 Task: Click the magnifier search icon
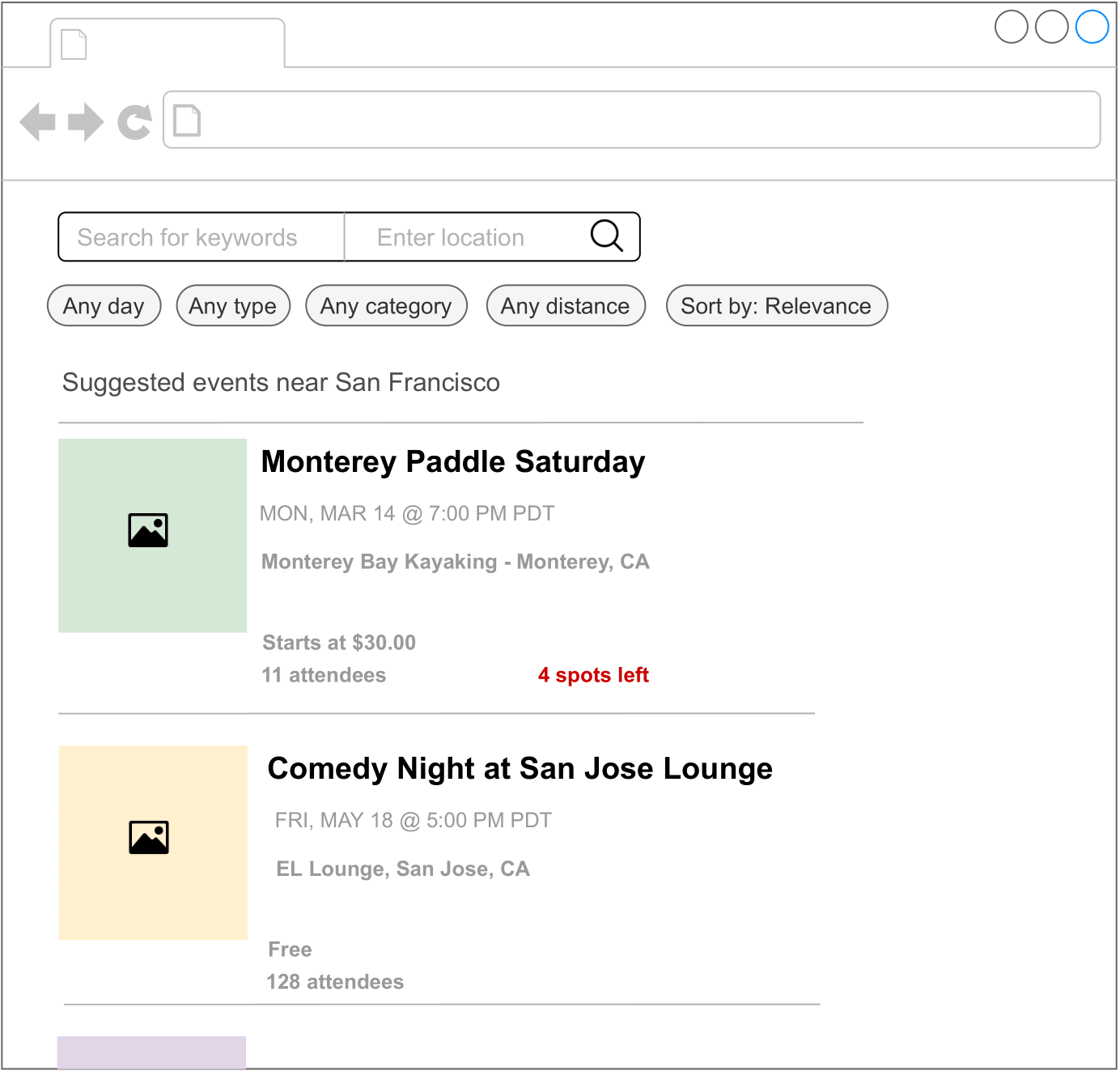click(606, 236)
